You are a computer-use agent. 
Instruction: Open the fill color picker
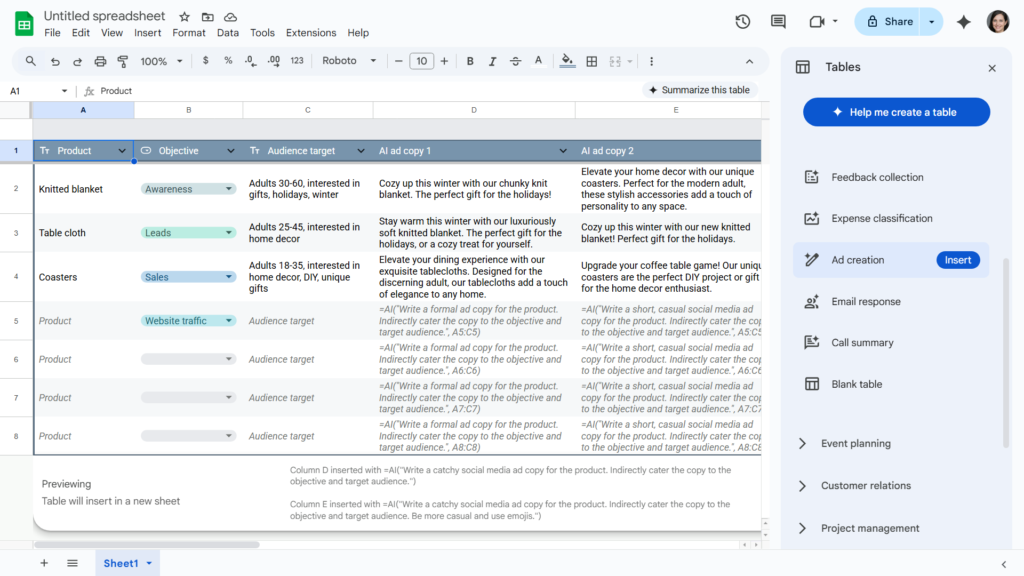(x=567, y=61)
